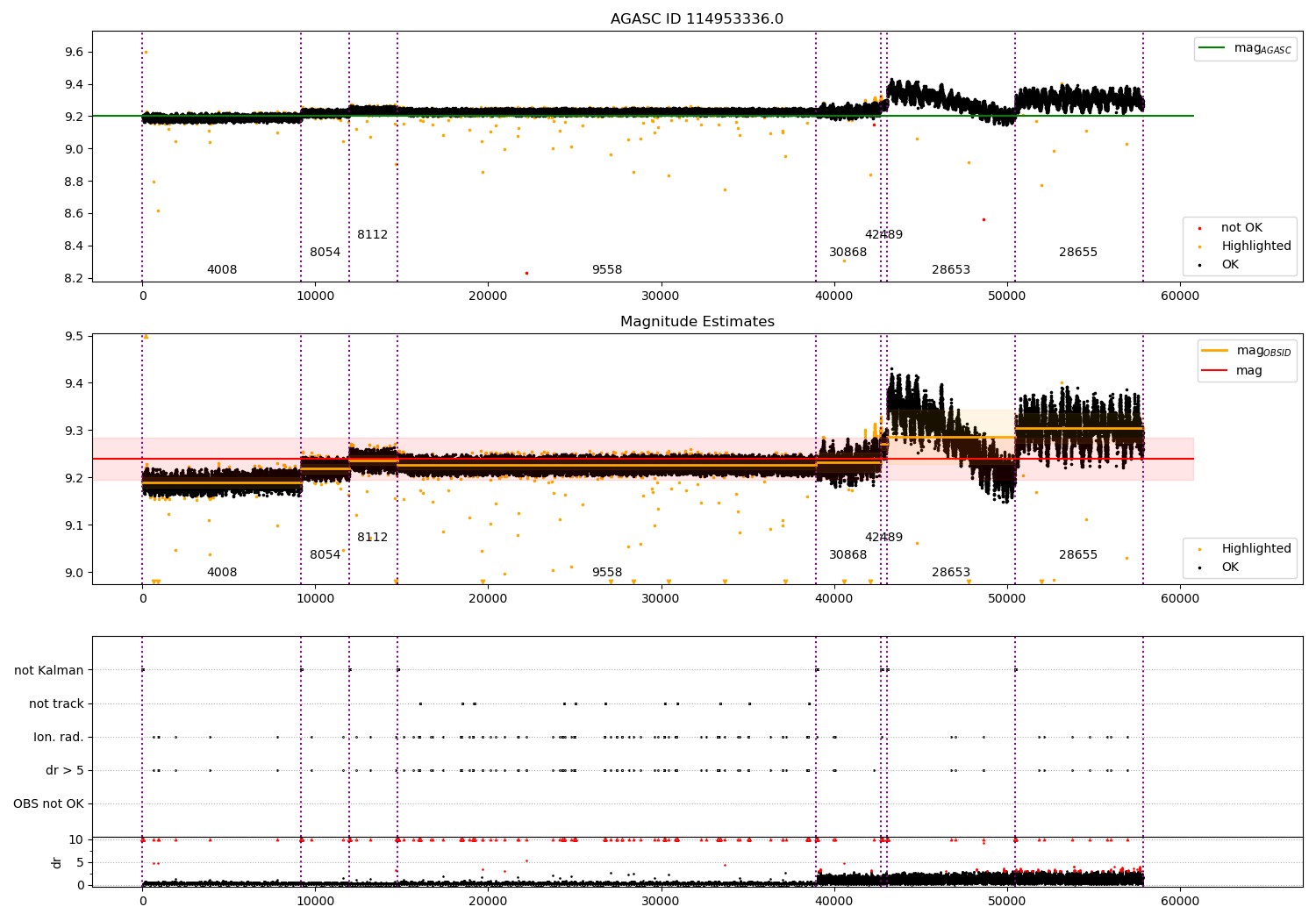The width and height of the screenshot is (1316, 921).
Task: Click the 'not Kalman' axis label
Action: tap(49, 670)
